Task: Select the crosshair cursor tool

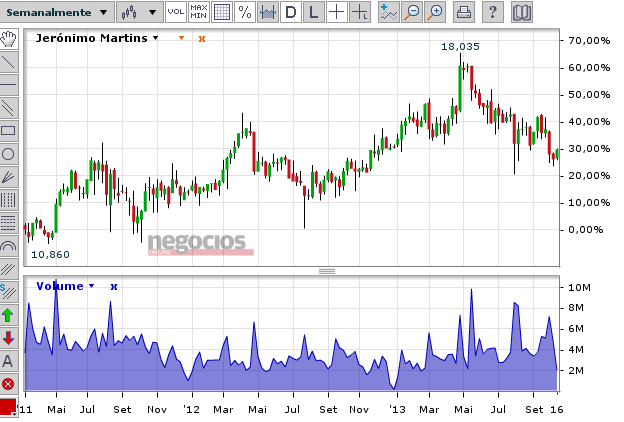Action: (x=337, y=12)
